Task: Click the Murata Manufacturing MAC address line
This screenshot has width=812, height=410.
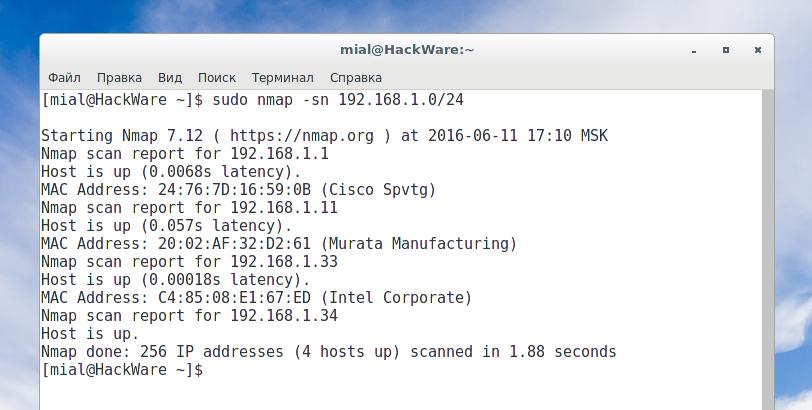Action: click(x=279, y=244)
